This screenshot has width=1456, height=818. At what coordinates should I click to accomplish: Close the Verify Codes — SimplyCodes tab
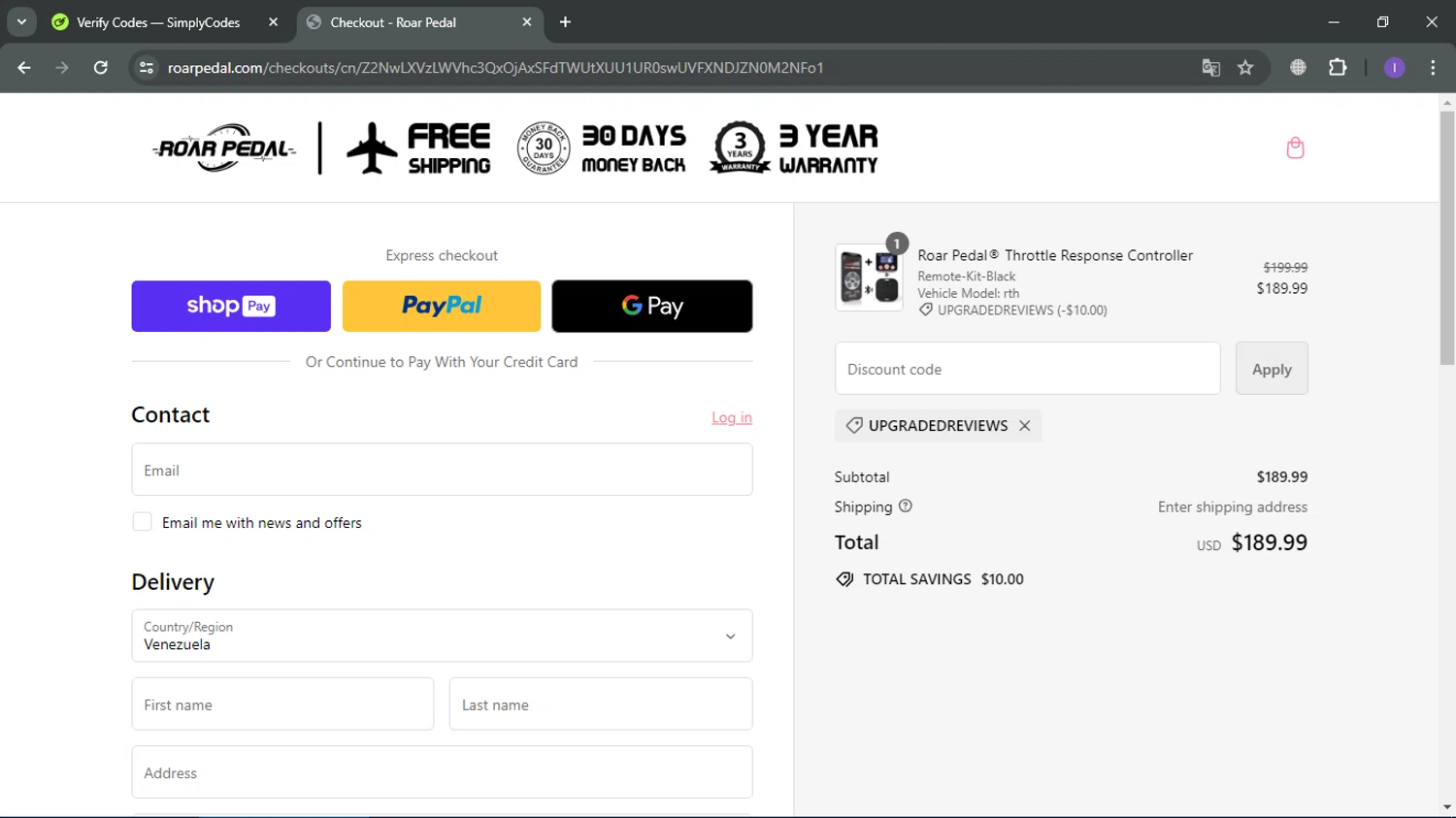[x=273, y=21]
